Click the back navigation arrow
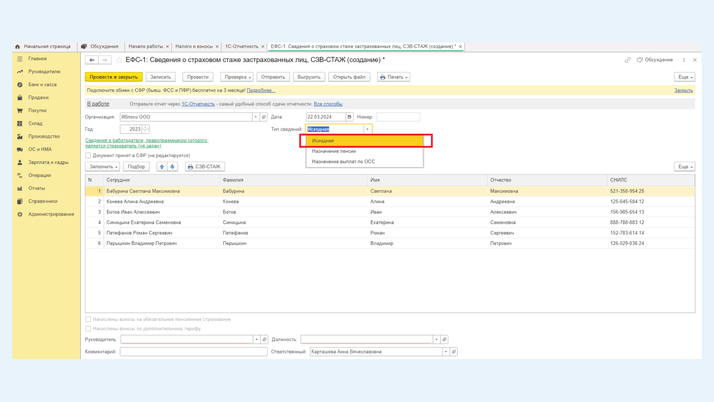The height and width of the screenshot is (402, 714). pos(92,60)
